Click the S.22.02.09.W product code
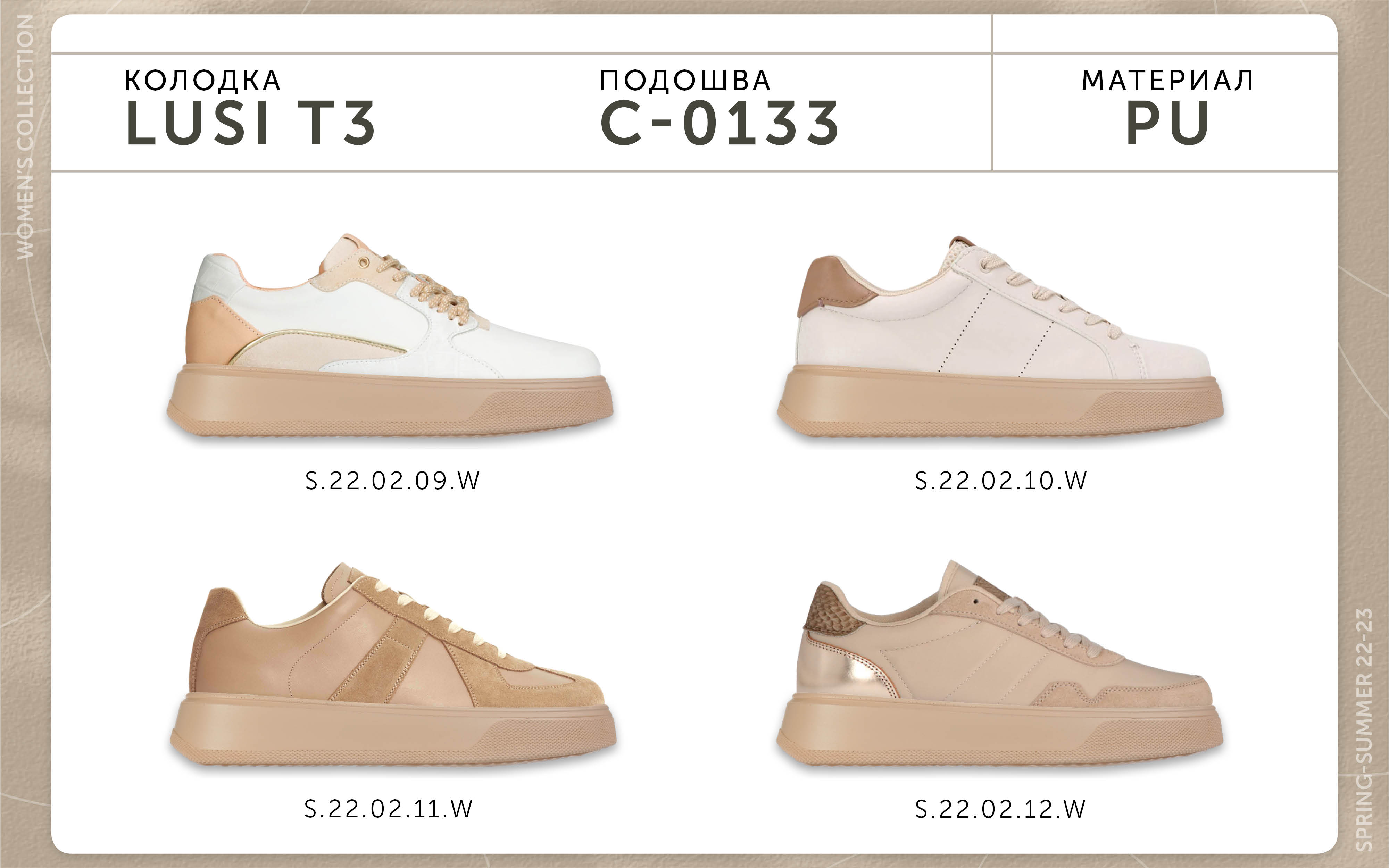This screenshot has height=868, width=1389. pyautogui.click(x=392, y=481)
